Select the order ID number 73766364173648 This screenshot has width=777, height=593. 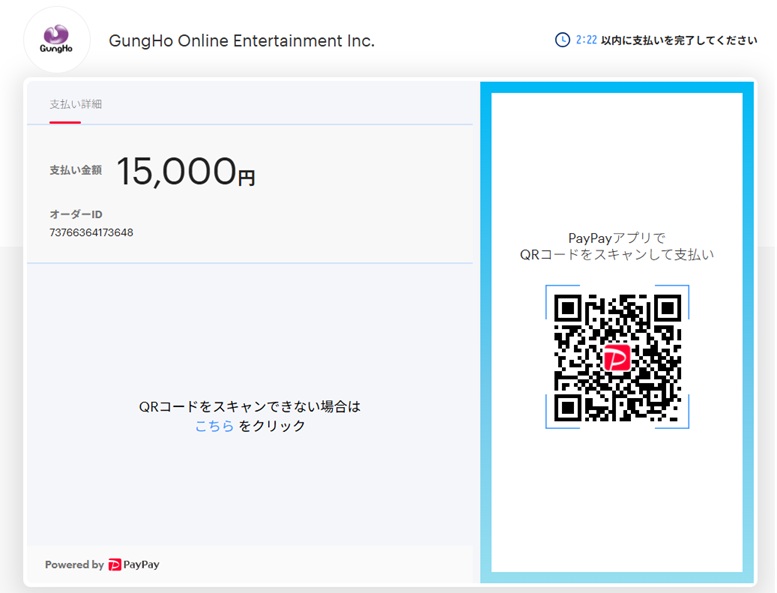click(x=91, y=233)
